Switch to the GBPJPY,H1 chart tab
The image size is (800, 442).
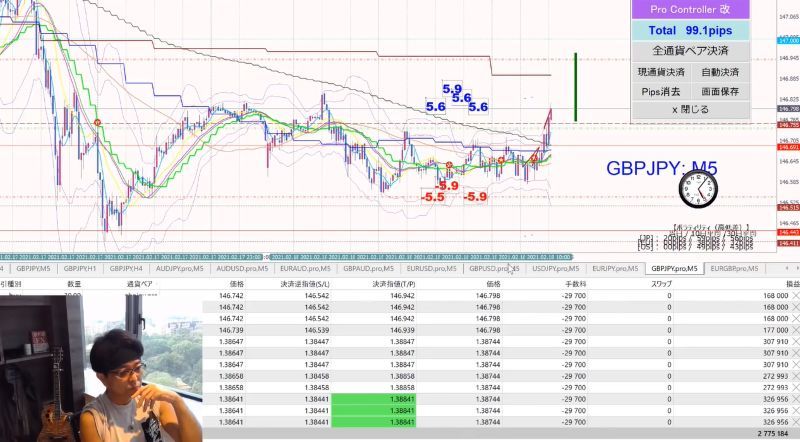80,268
